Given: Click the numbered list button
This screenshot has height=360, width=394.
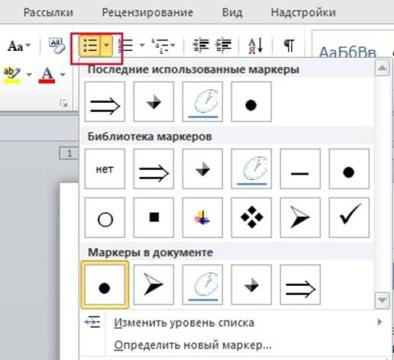Looking at the screenshot, I should 127,45.
